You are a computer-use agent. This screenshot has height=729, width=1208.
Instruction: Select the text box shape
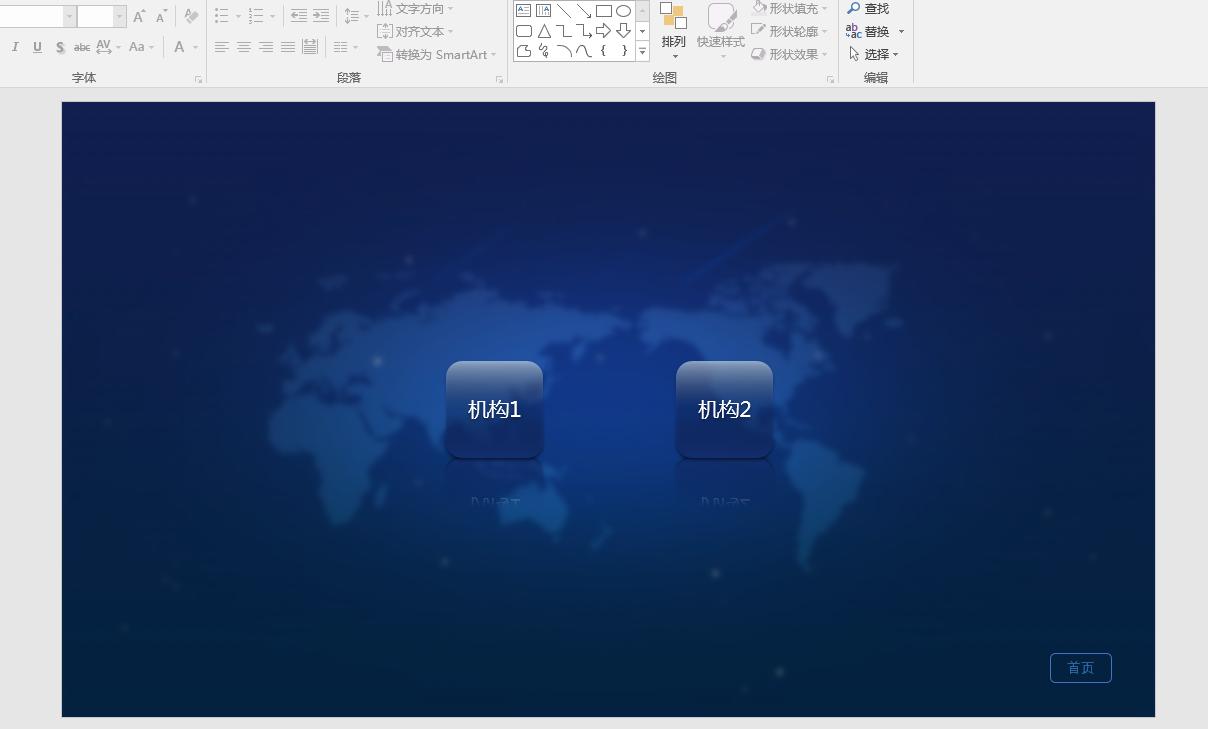[524, 11]
